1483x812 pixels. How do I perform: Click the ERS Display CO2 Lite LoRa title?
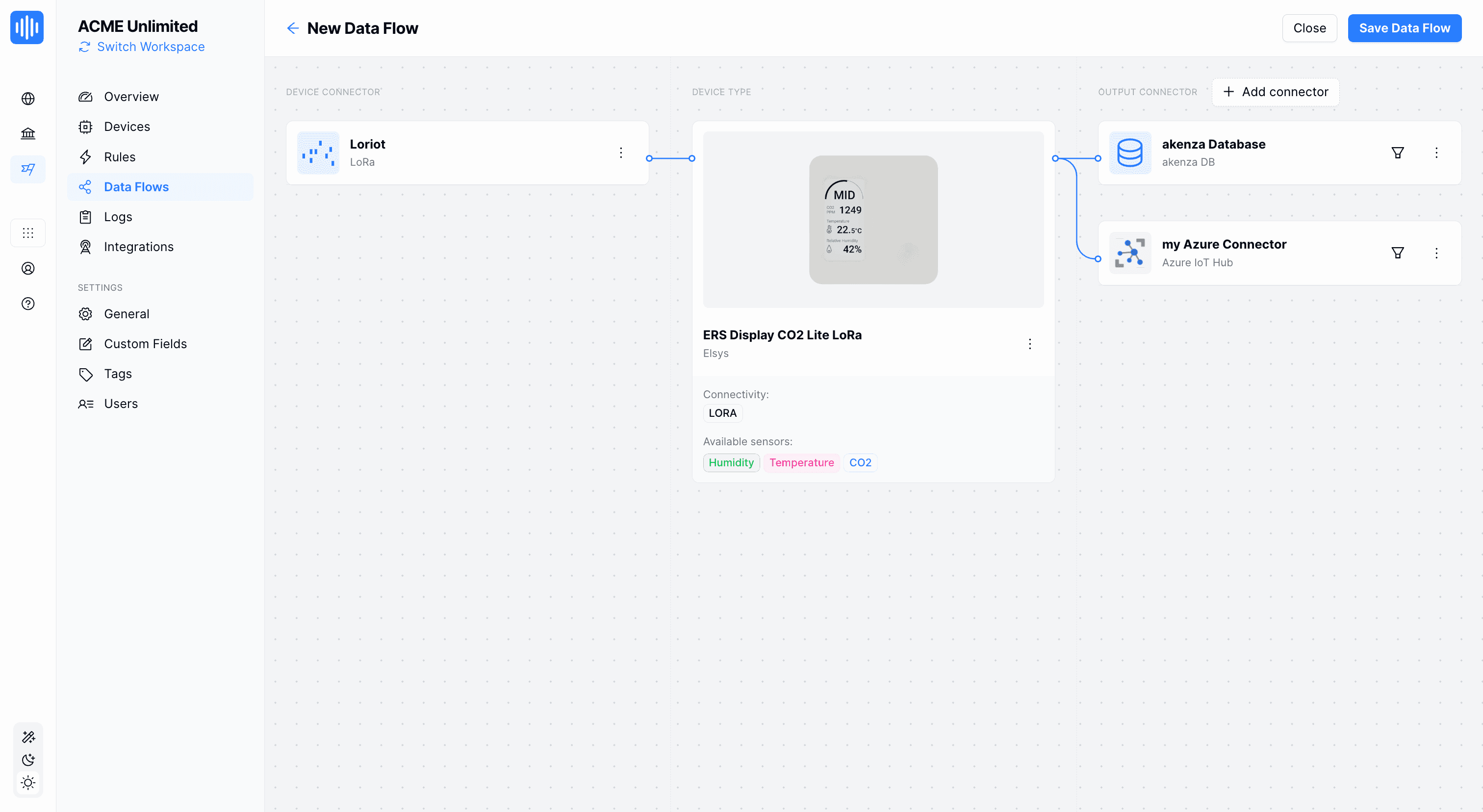pos(782,335)
